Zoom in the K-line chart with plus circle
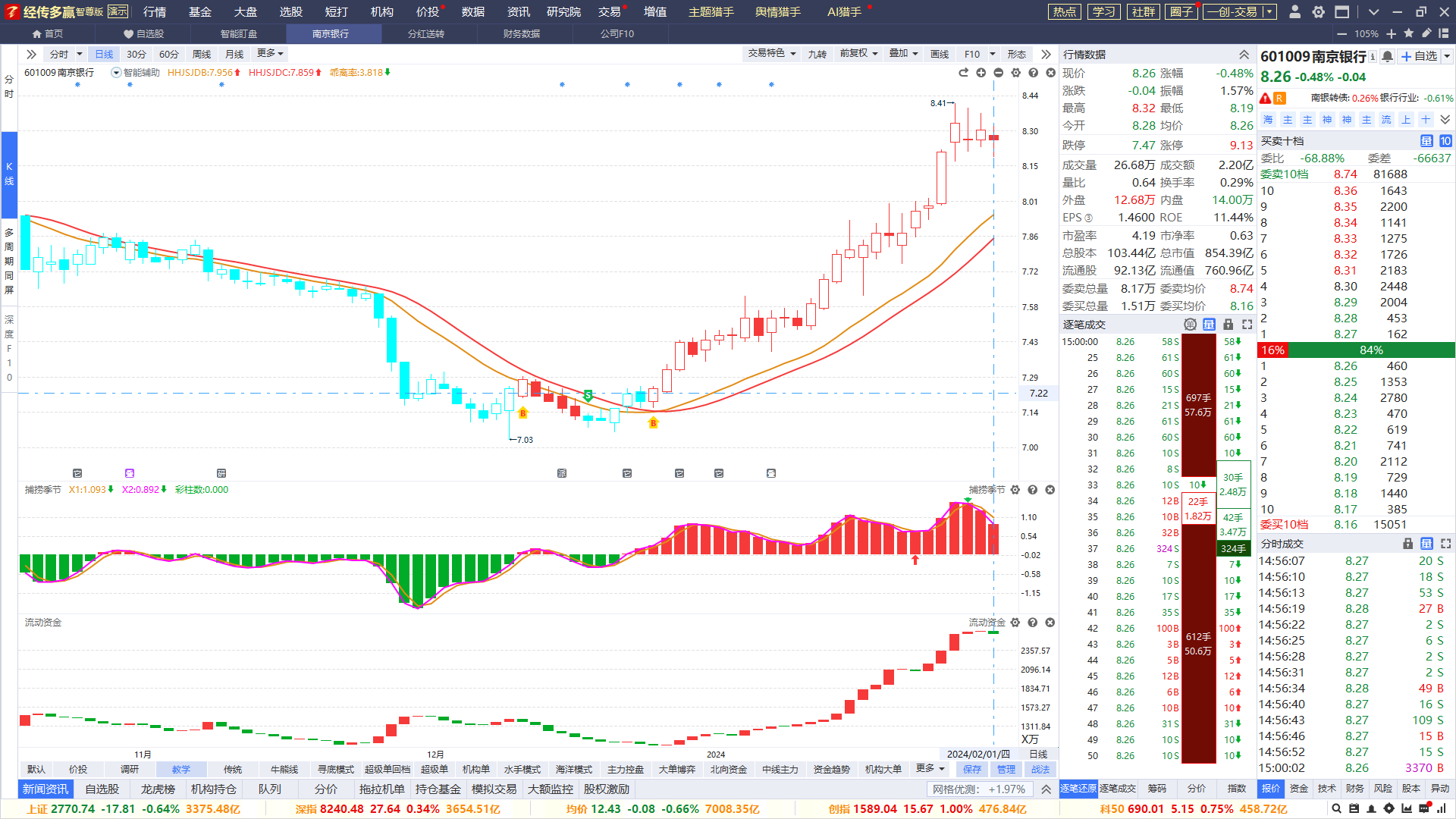Image resolution: width=1456 pixels, height=819 pixels. click(x=981, y=73)
